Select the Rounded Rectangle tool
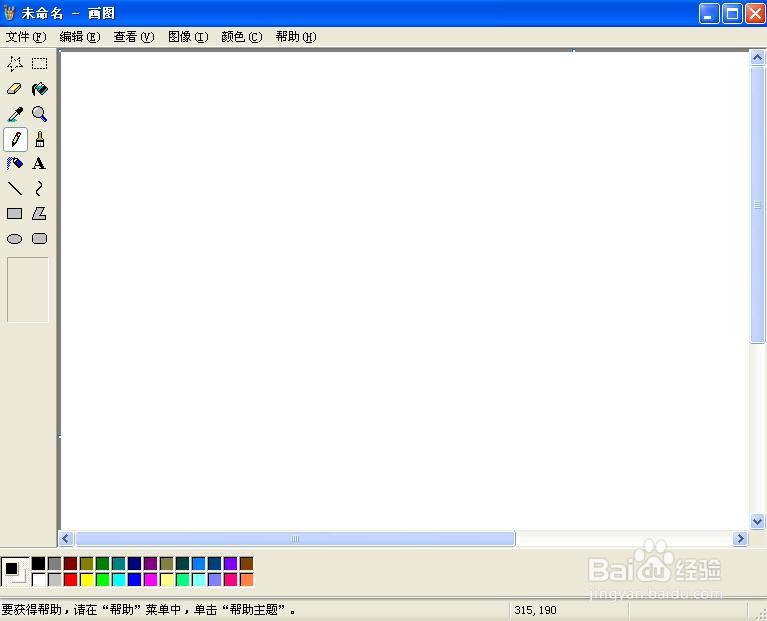Screen dimensions: 767x621 pos(40,239)
